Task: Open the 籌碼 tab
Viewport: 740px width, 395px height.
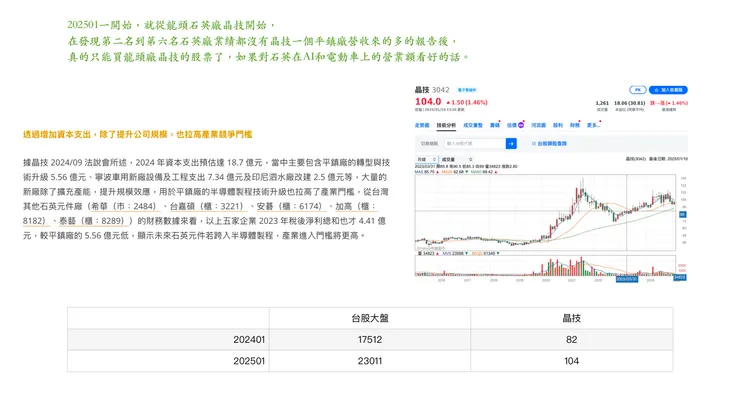Action: (x=495, y=125)
